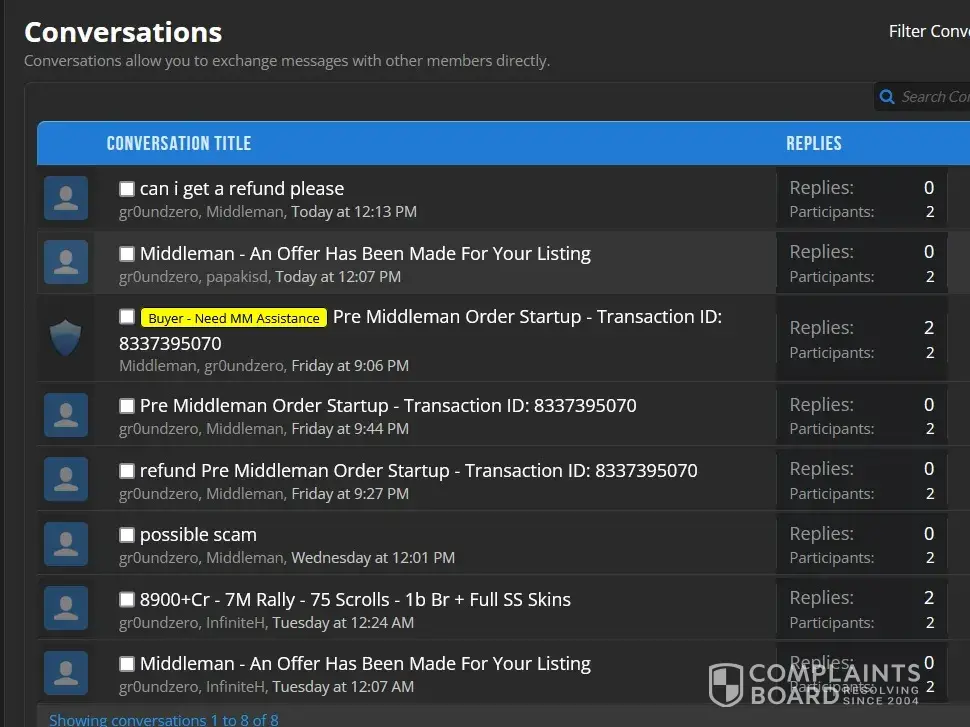
Task: Click the Complaints Board shield logo
Action: 726,685
